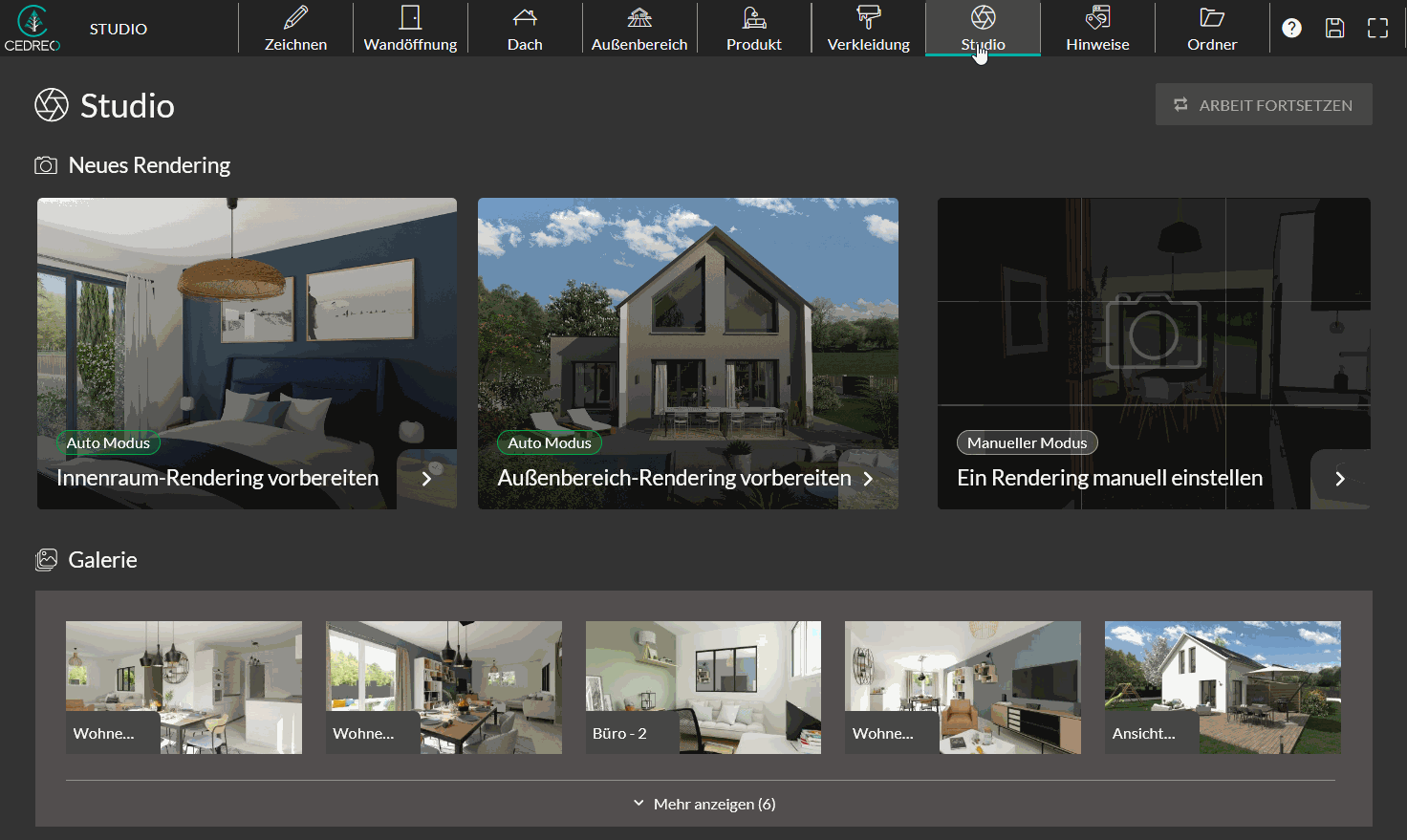Image resolution: width=1407 pixels, height=840 pixels.
Task: Open the Hinweise tags icon
Action: pyautogui.click(x=1098, y=17)
